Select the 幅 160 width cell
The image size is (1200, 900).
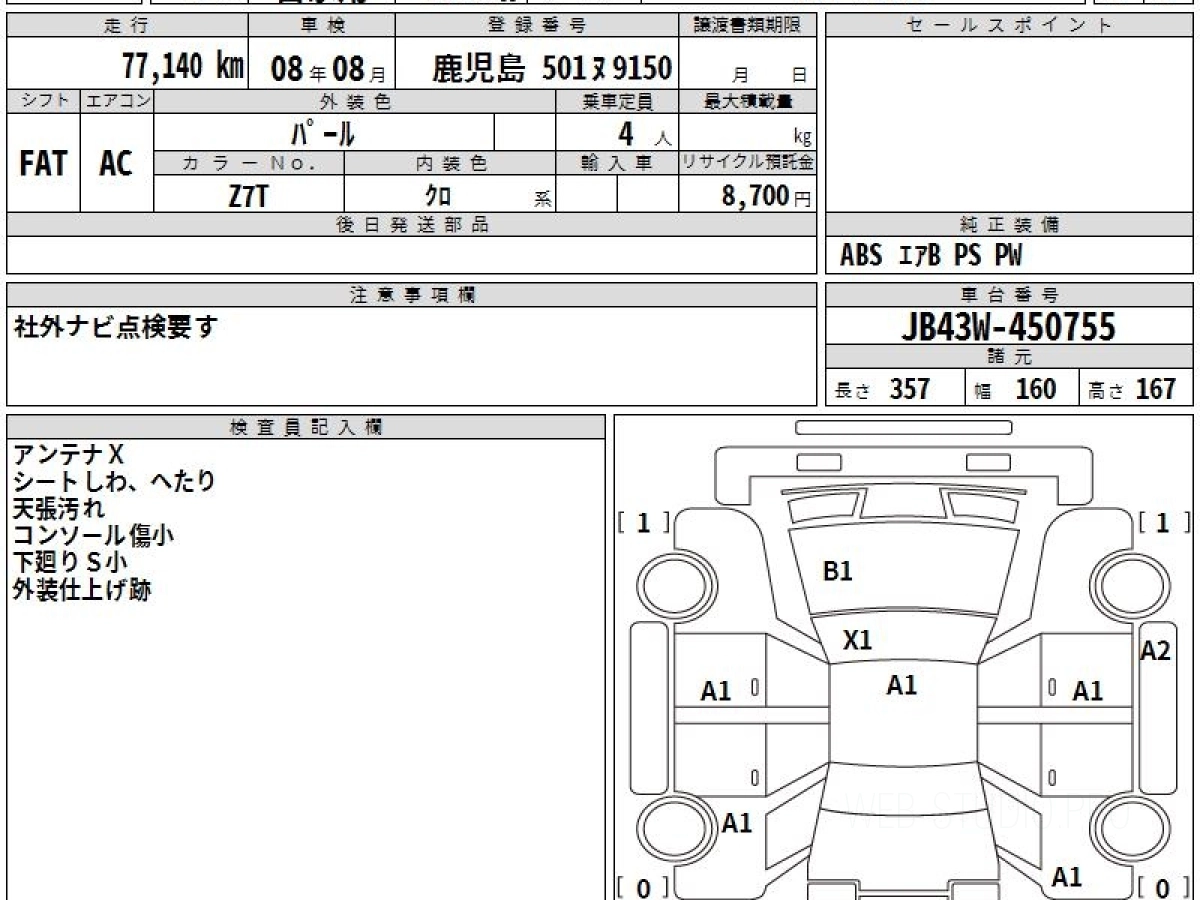pyautogui.click(x=1021, y=388)
